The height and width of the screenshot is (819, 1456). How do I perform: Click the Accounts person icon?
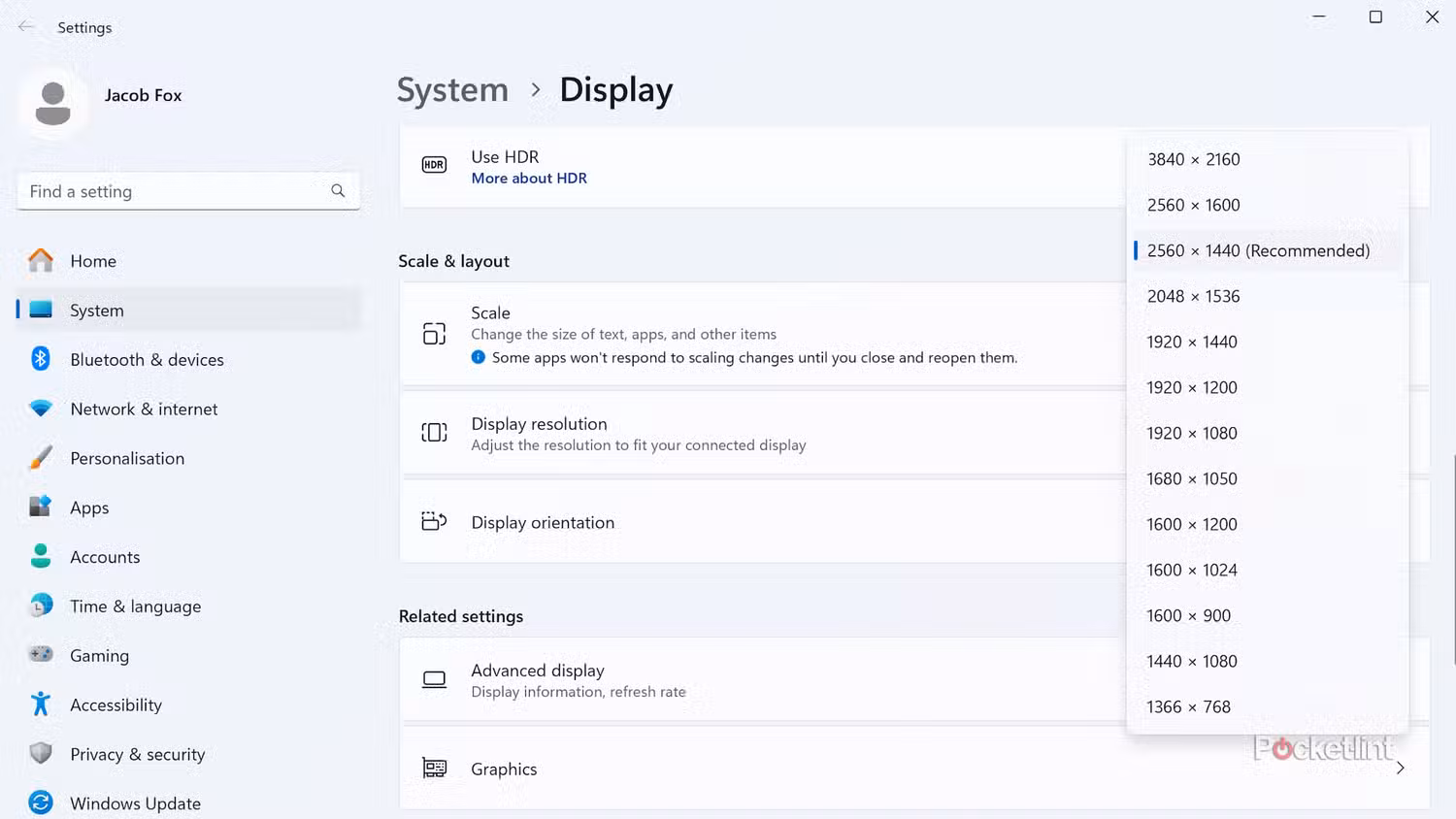41,556
